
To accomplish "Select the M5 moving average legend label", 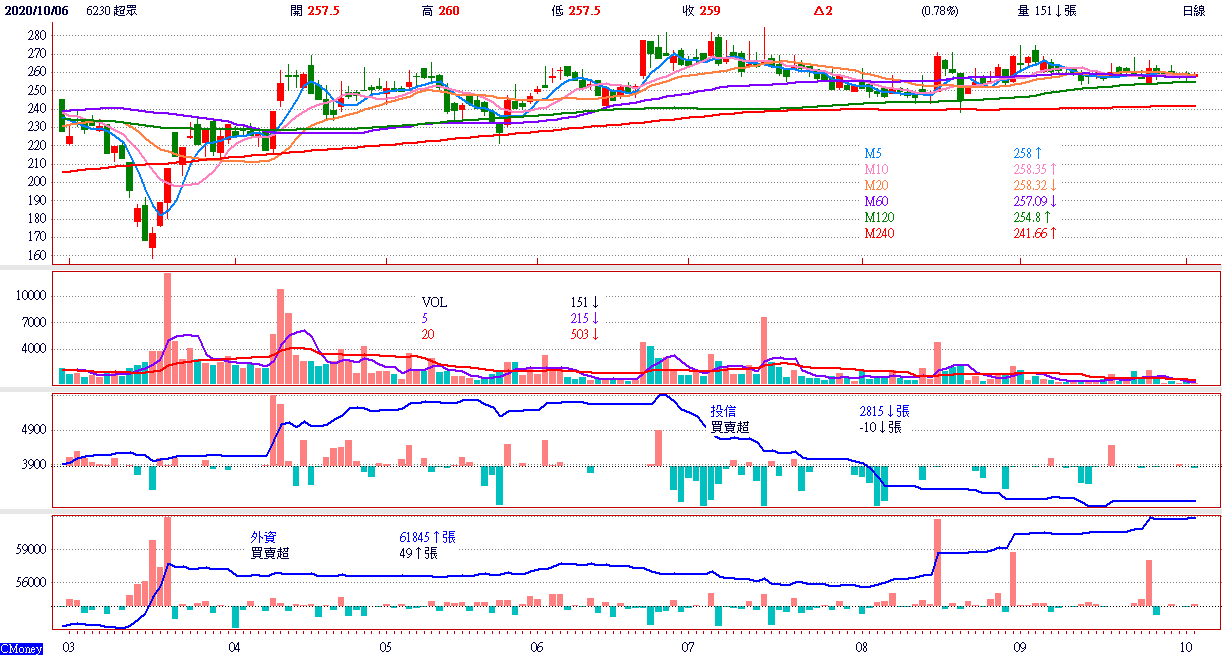I will tap(874, 153).
